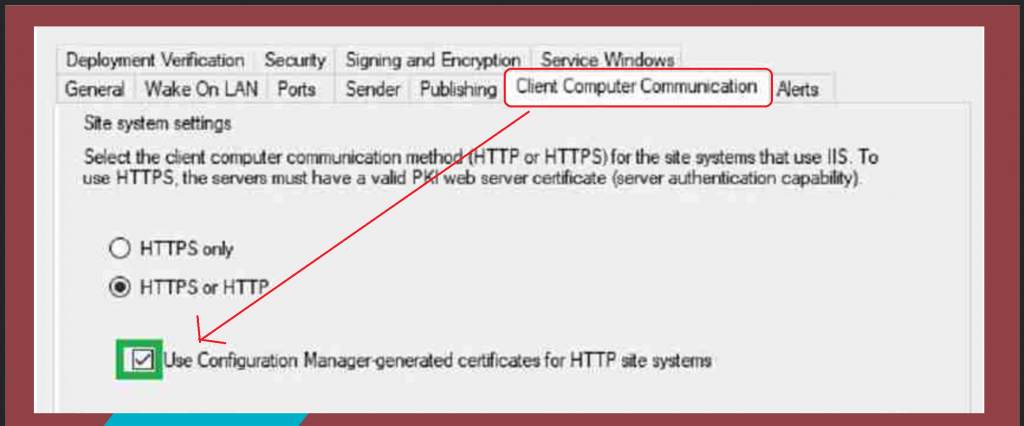
Task: Choose the HTTPS or HTTP option
Action: [120, 287]
